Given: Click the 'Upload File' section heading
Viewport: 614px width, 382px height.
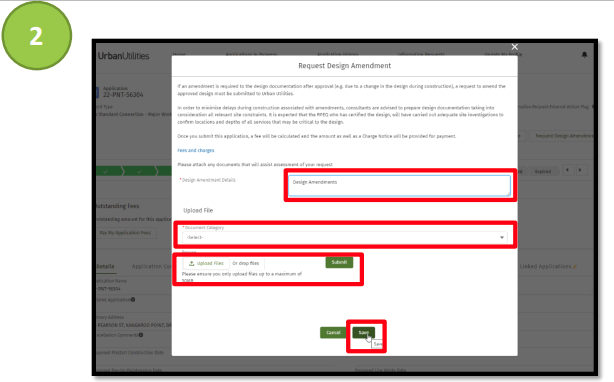Looking at the screenshot, I should coord(198,211).
